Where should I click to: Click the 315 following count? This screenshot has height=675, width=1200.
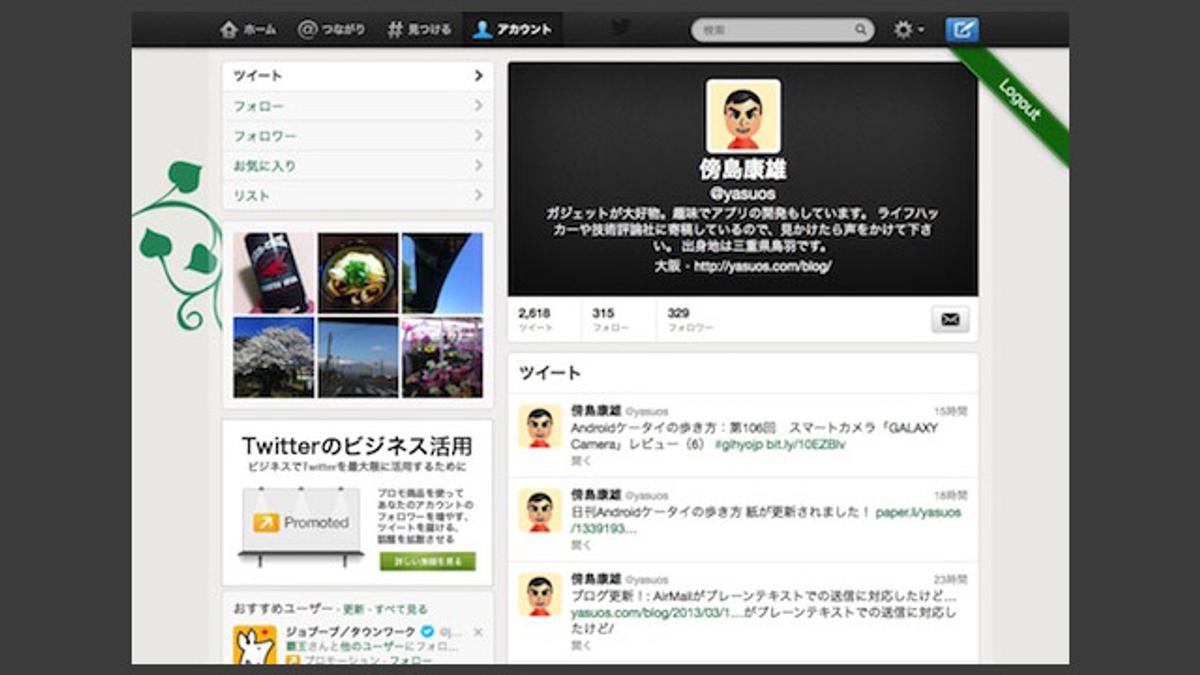[x=611, y=319]
